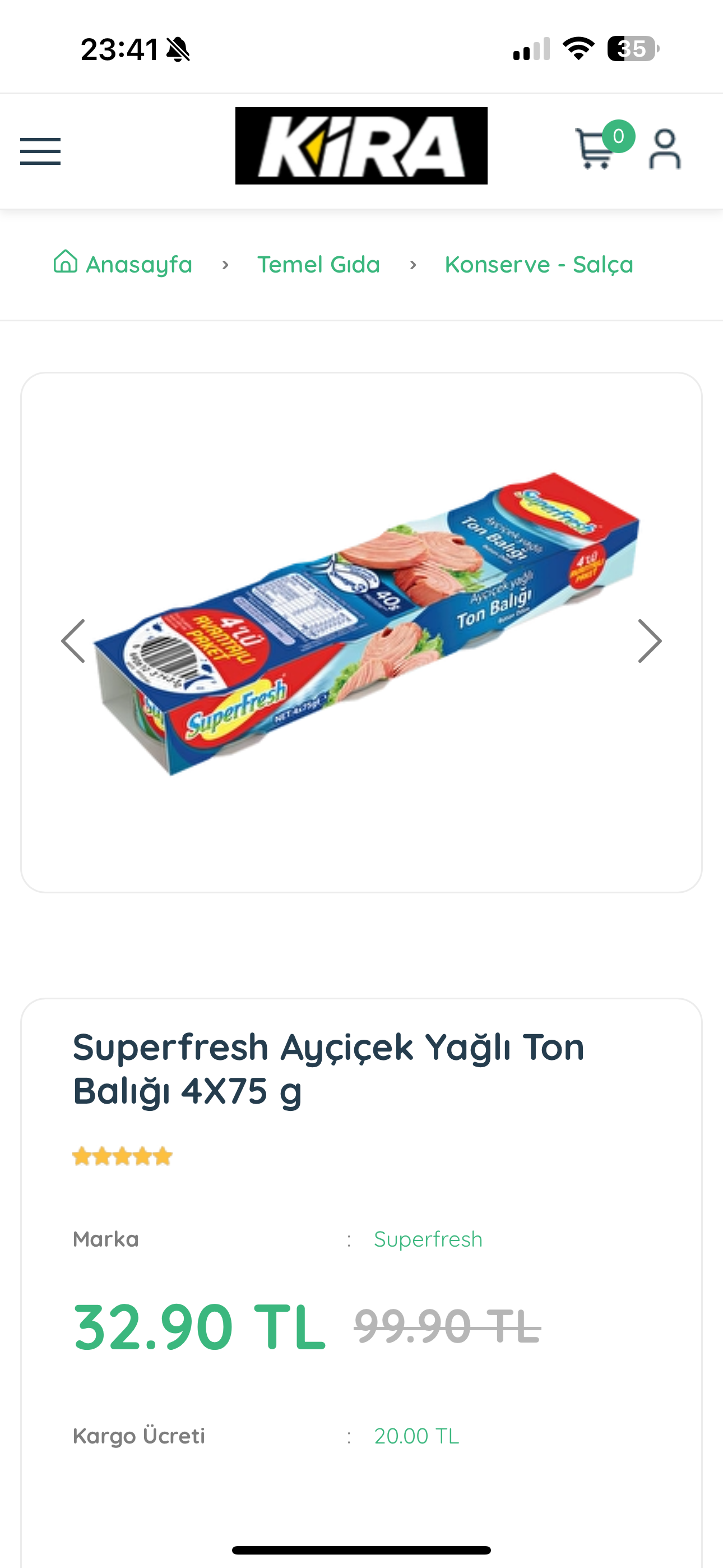
Task: Tap the crossed-out 99.90 TL price
Action: tap(447, 1327)
